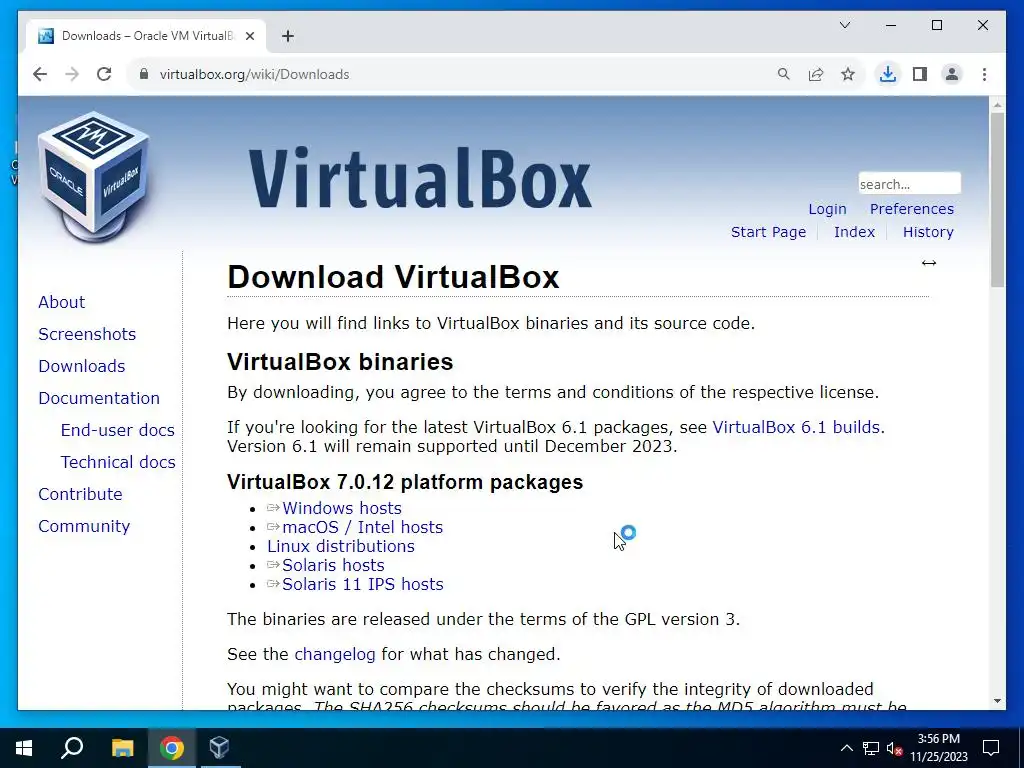Screen dimensions: 1024x768
Task: Open the Login link
Action: (827, 209)
